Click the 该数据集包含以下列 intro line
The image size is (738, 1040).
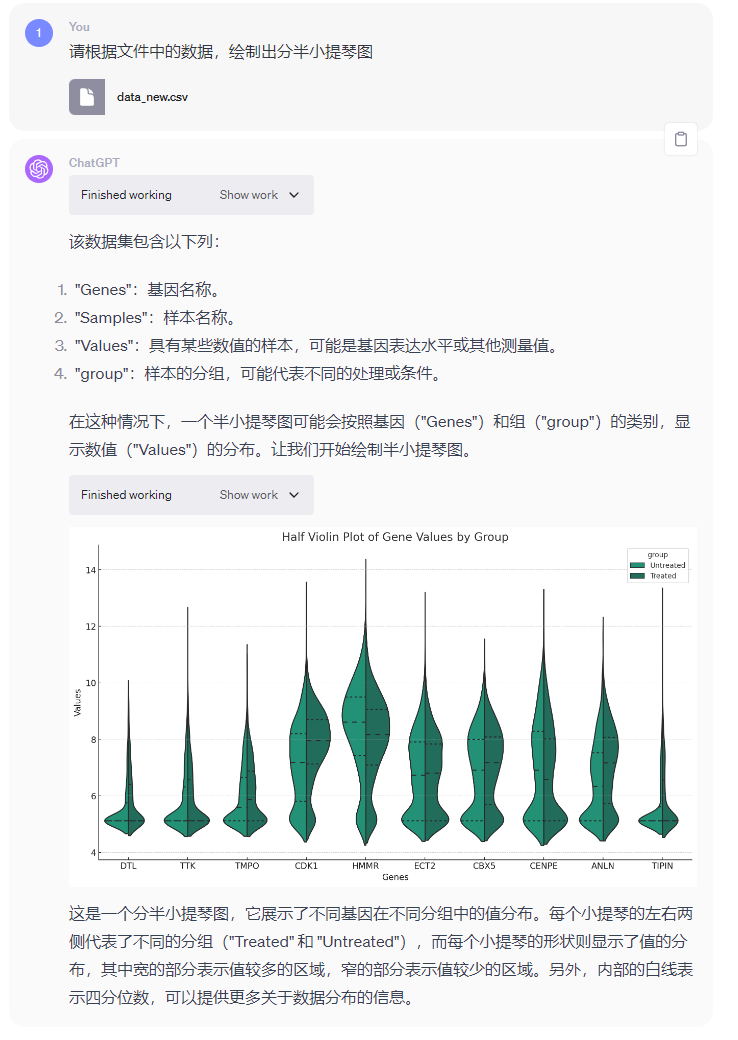tap(144, 241)
